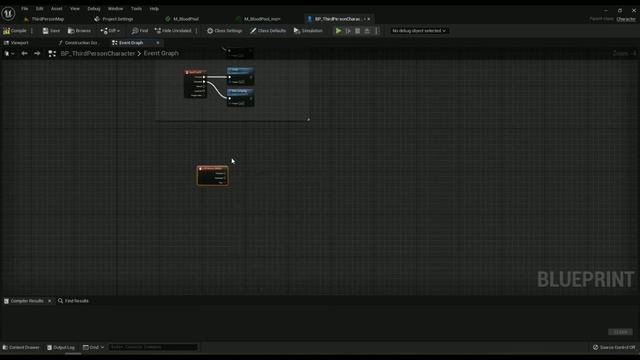Open the Help menu
This screenshot has height=360, width=640.
pyautogui.click(x=154, y=9)
